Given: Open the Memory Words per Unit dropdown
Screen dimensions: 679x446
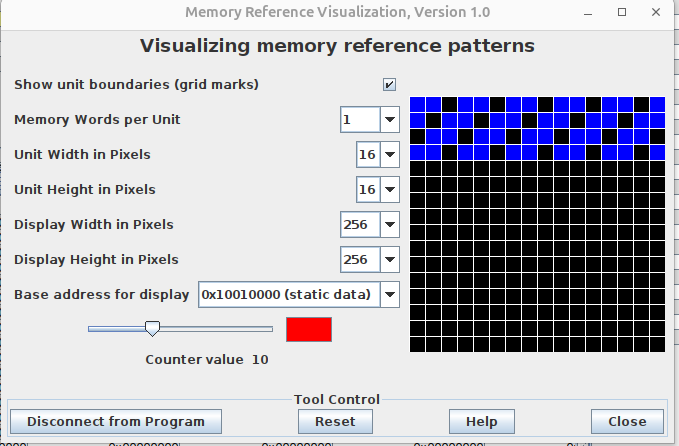Looking at the screenshot, I should coord(389,120).
